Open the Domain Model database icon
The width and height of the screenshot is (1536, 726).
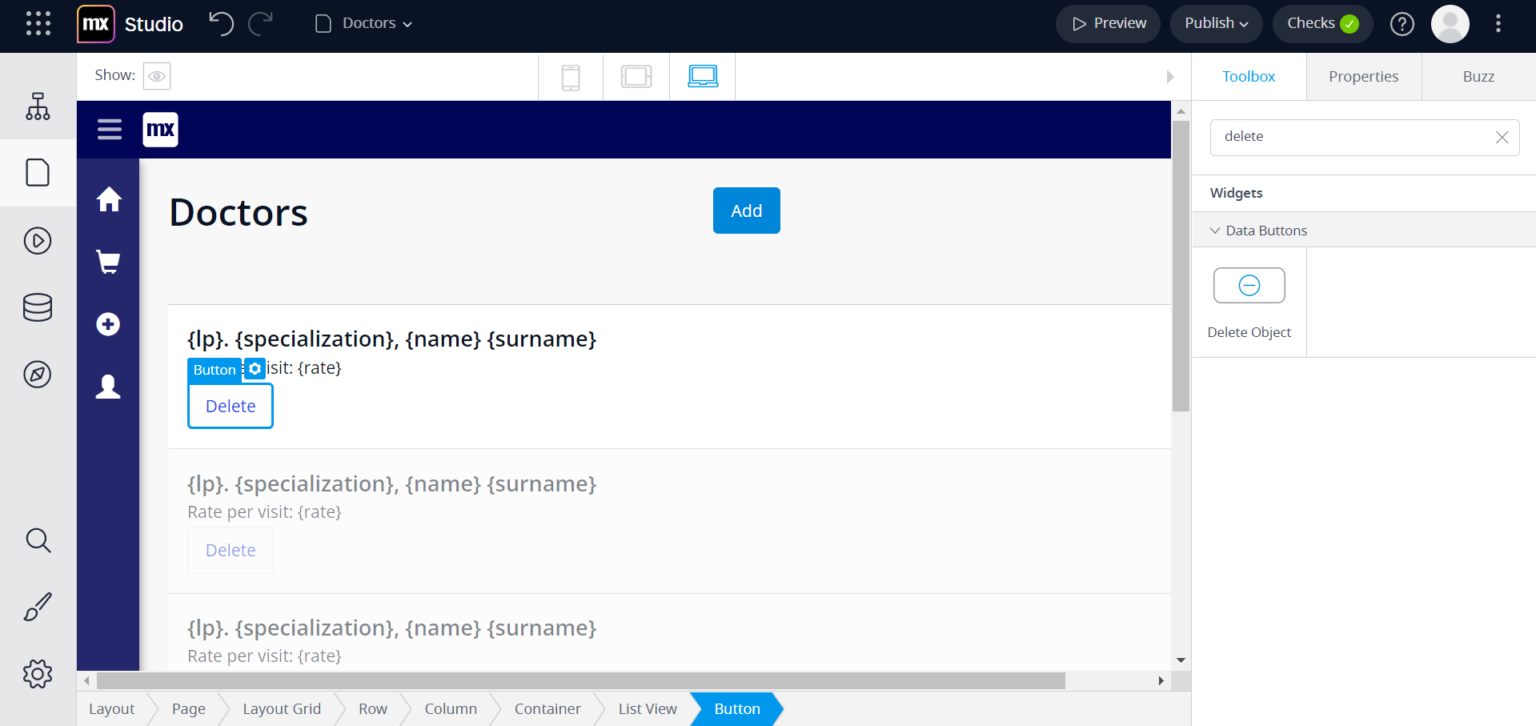[x=37, y=307]
